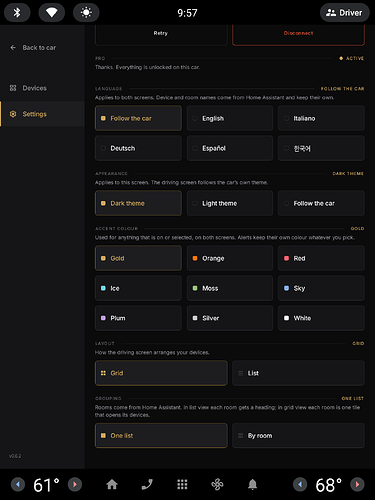Pick the Ice accent colour

coord(138,288)
